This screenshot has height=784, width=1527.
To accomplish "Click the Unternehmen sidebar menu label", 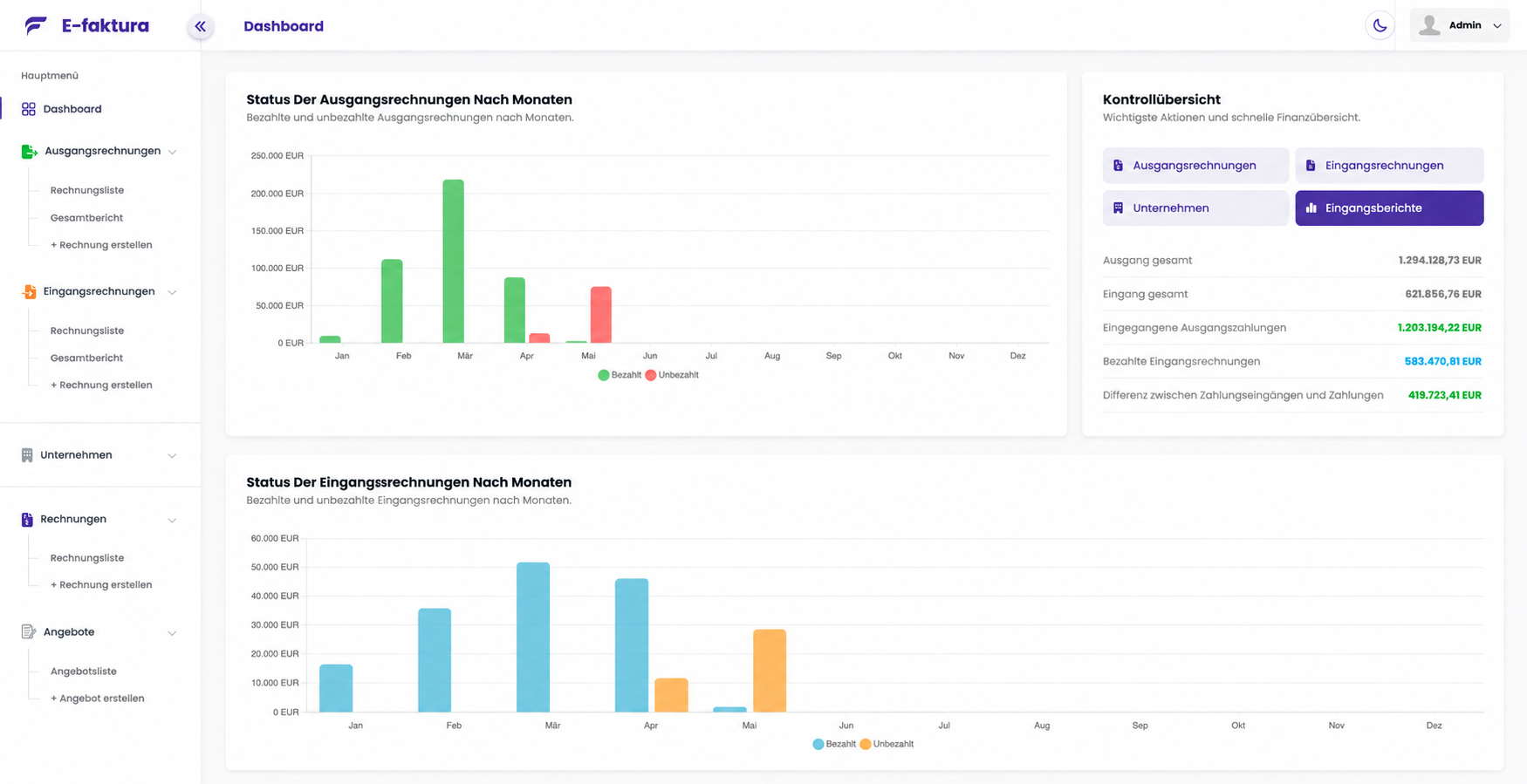I will coord(76,455).
